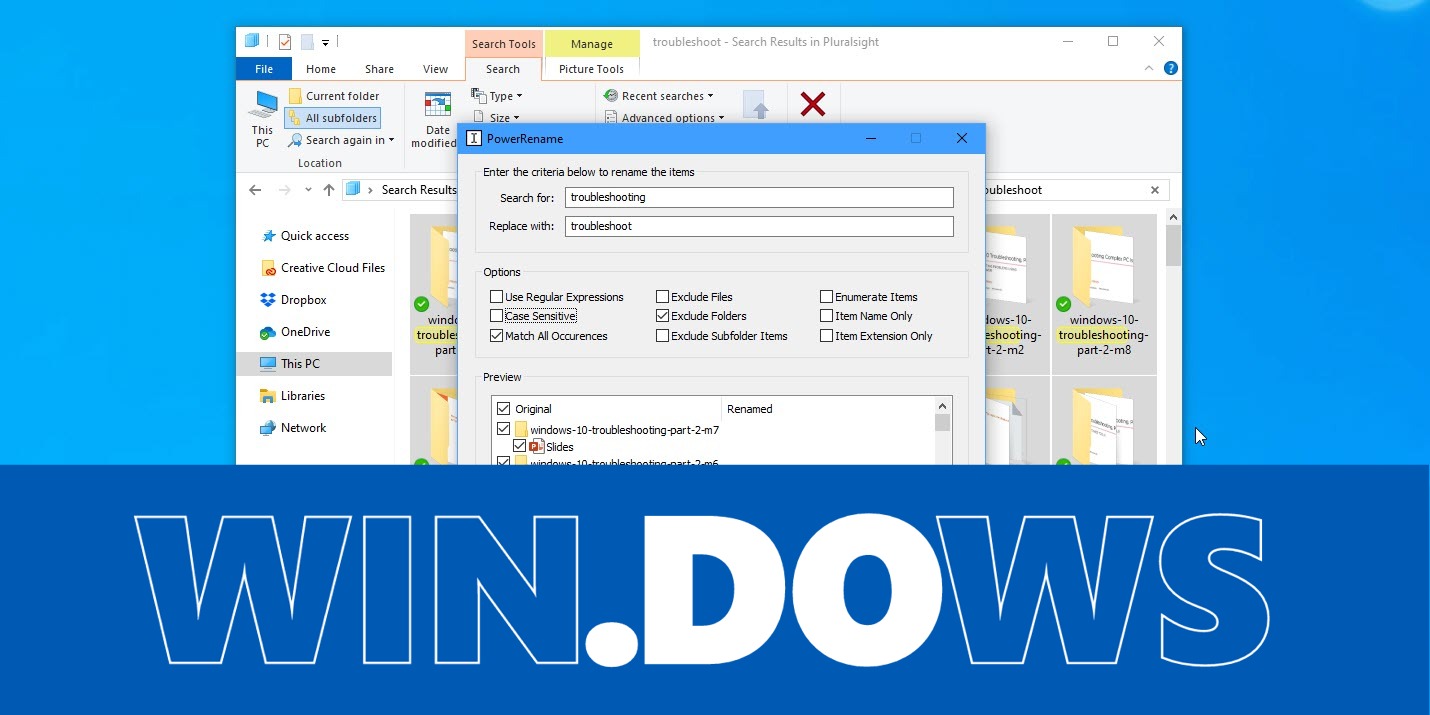Click Explorer help question mark icon
Viewport: 1430px width, 715px height.
point(1170,69)
